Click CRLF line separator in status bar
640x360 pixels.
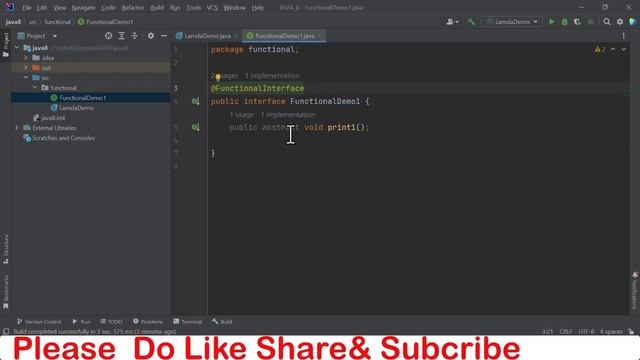pyautogui.click(x=566, y=331)
